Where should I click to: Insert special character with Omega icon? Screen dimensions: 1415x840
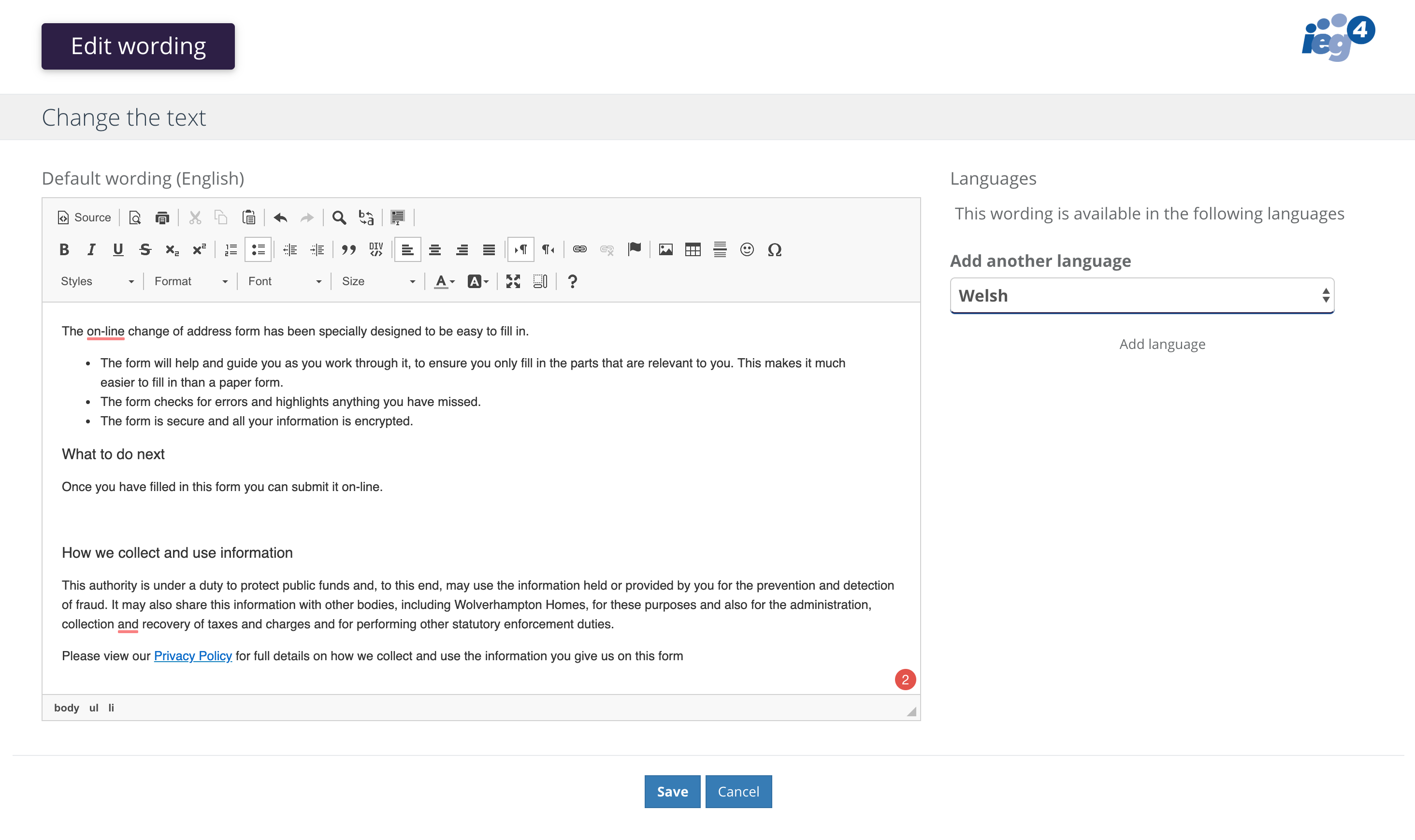pyautogui.click(x=774, y=249)
